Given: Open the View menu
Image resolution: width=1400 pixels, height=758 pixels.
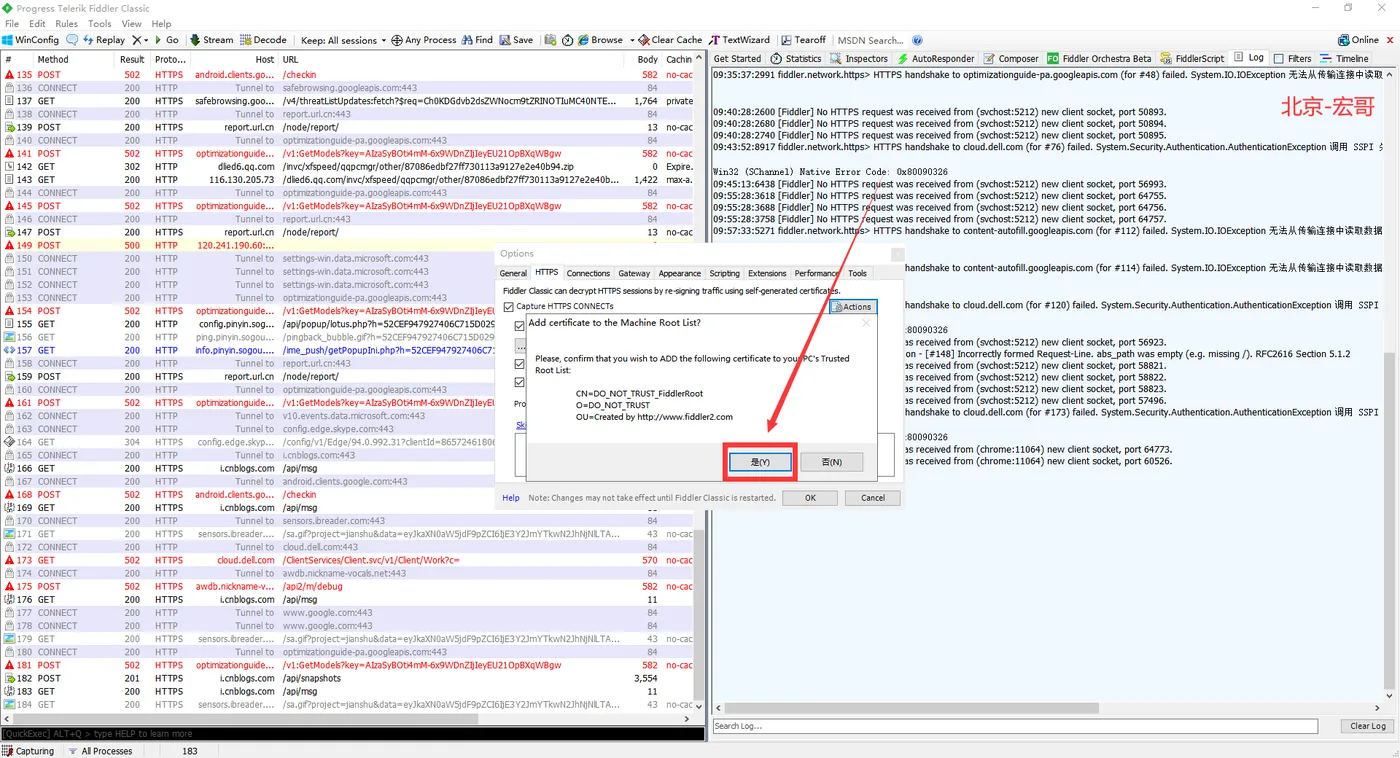Looking at the screenshot, I should click(131, 23).
